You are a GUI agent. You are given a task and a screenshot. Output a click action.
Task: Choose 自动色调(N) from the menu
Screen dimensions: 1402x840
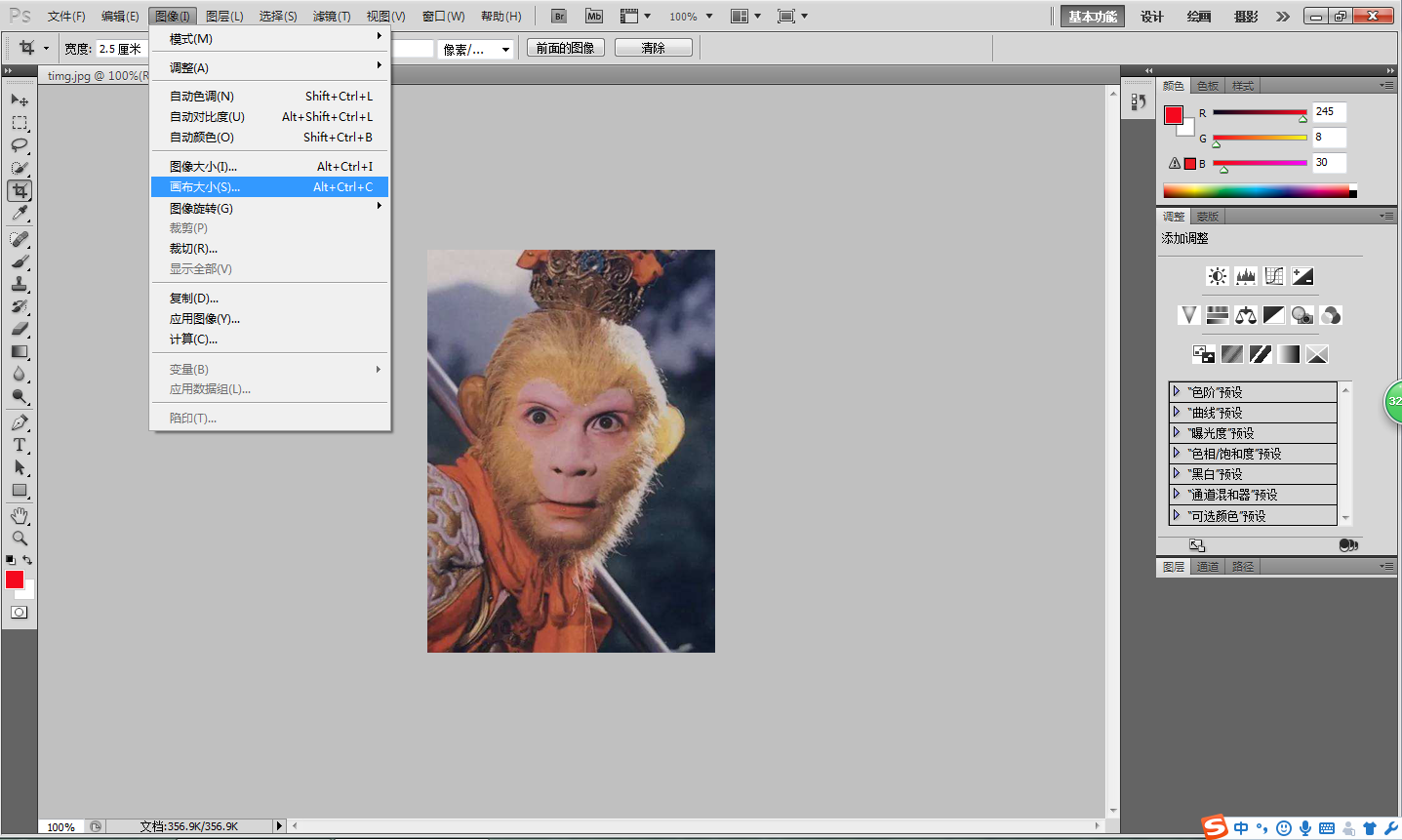(270, 97)
